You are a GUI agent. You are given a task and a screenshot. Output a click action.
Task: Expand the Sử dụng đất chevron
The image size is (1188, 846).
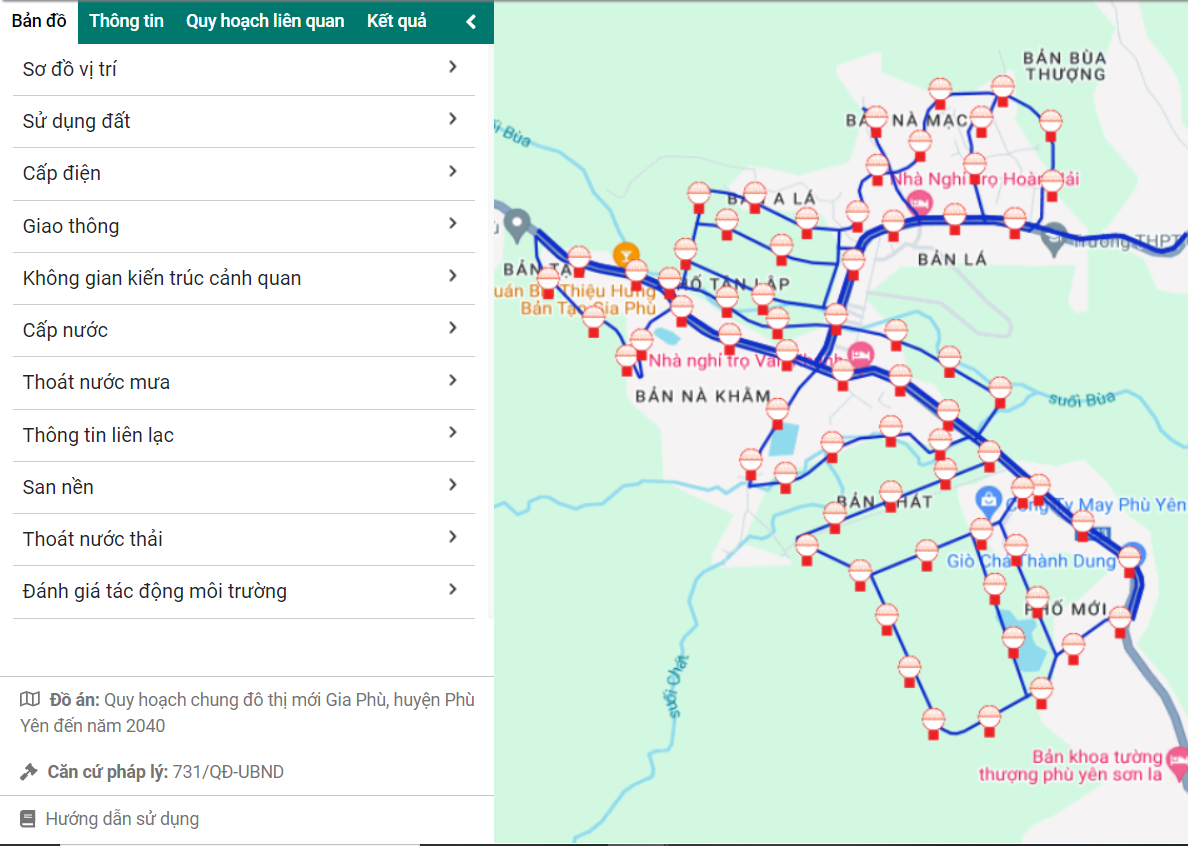point(452,120)
